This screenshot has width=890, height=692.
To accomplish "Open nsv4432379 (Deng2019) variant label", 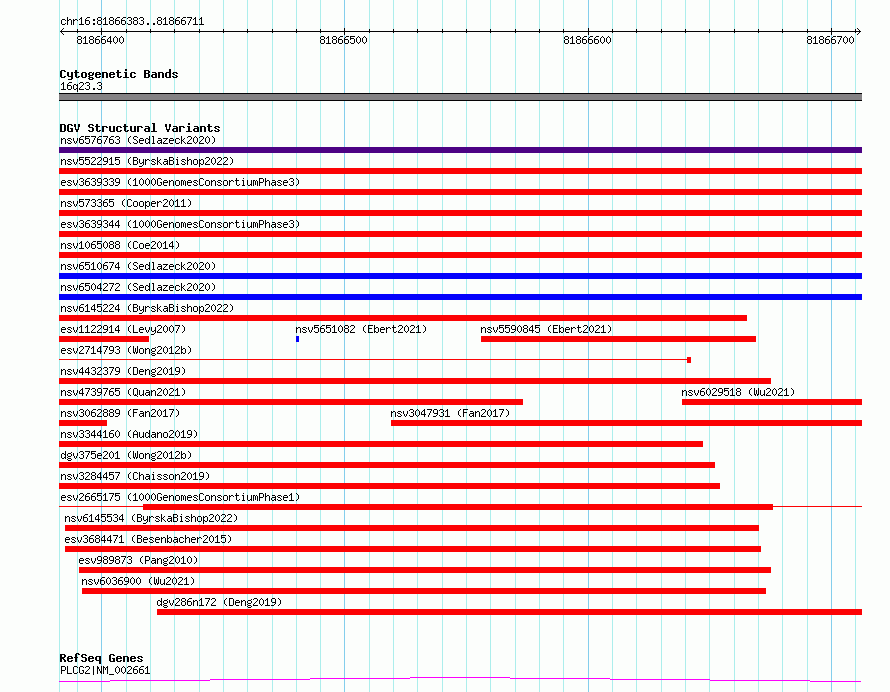I will (x=123, y=371).
